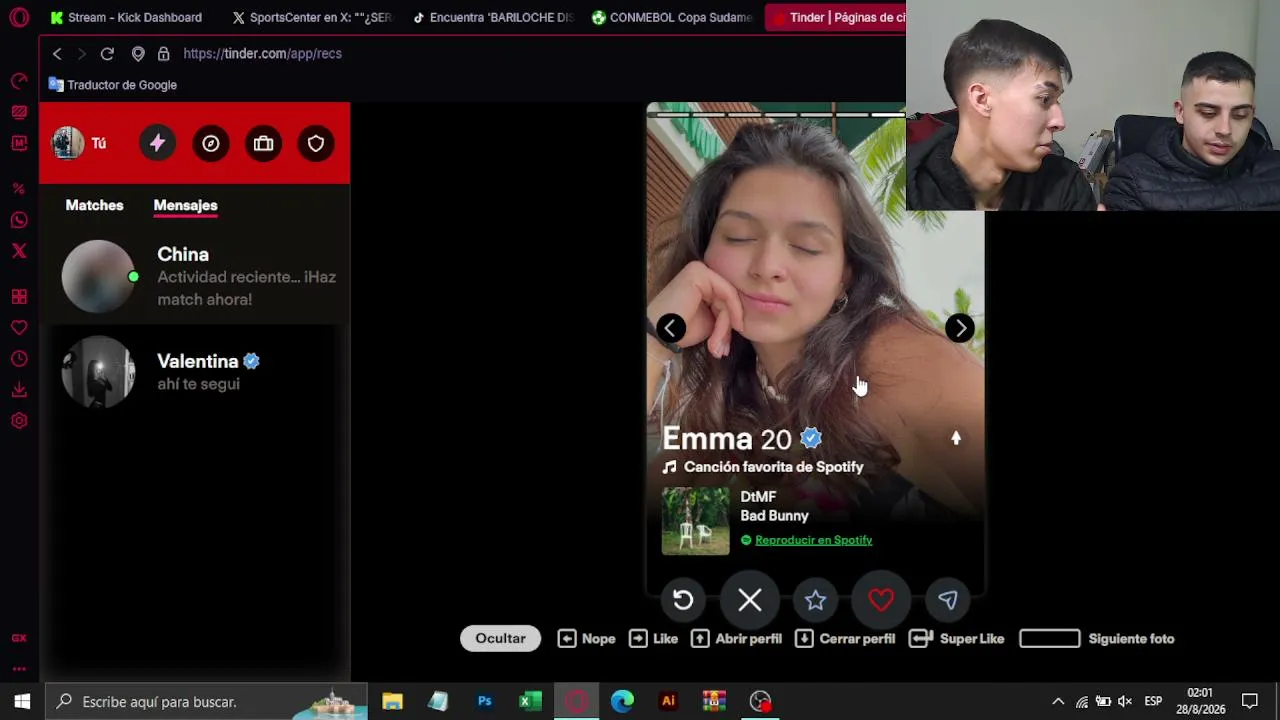This screenshot has height=720, width=1280.
Task: Open File Explorer from the taskbar
Action: tap(392, 701)
